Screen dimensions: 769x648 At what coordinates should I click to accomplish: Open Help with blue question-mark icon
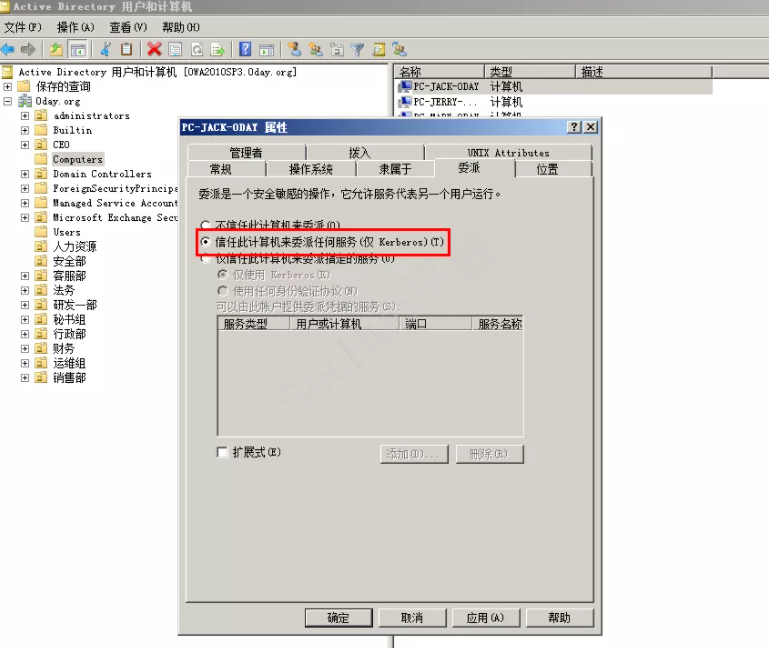[x=245, y=49]
